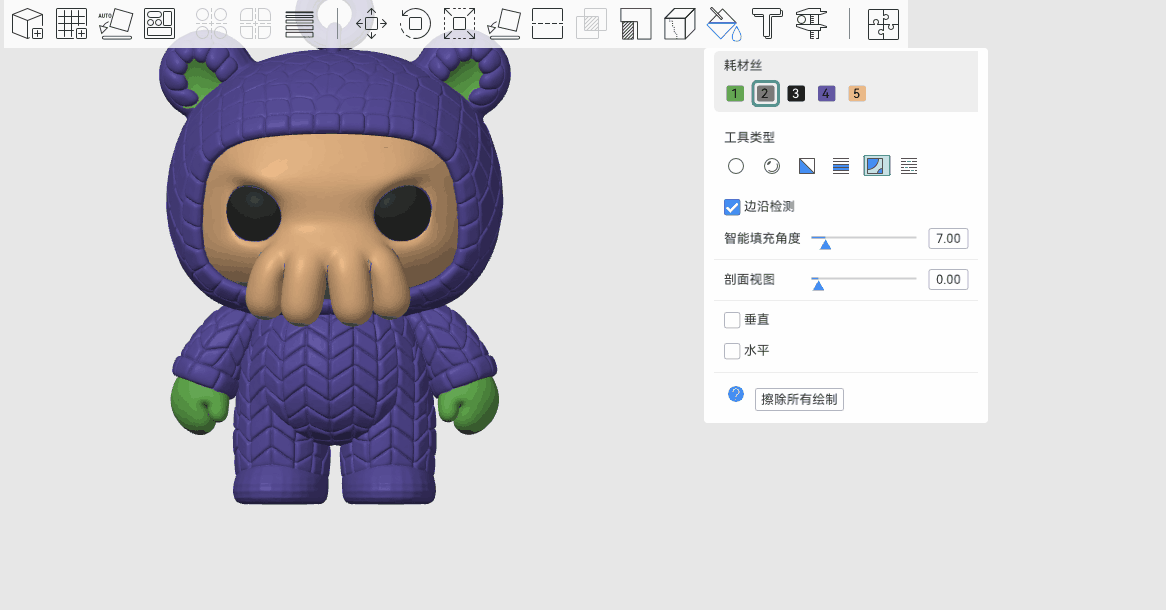Choose the Circle brush tool type
This screenshot has height=610, width=1166.
pyautogui.click(x=735, y=166)
